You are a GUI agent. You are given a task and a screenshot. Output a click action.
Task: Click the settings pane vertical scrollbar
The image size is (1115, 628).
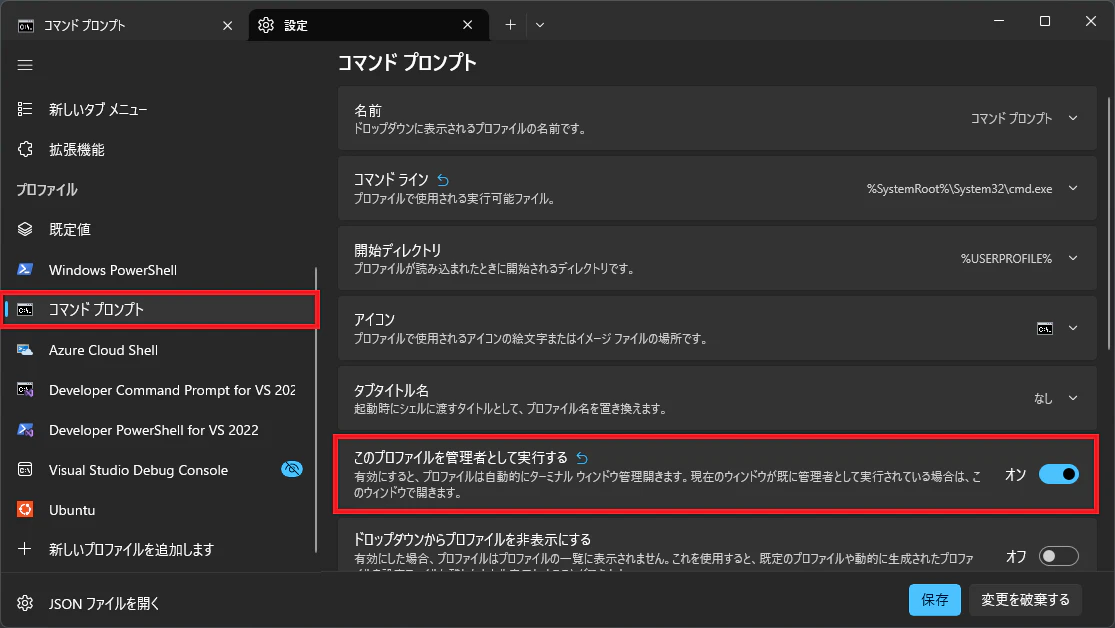coord(1108,223)
